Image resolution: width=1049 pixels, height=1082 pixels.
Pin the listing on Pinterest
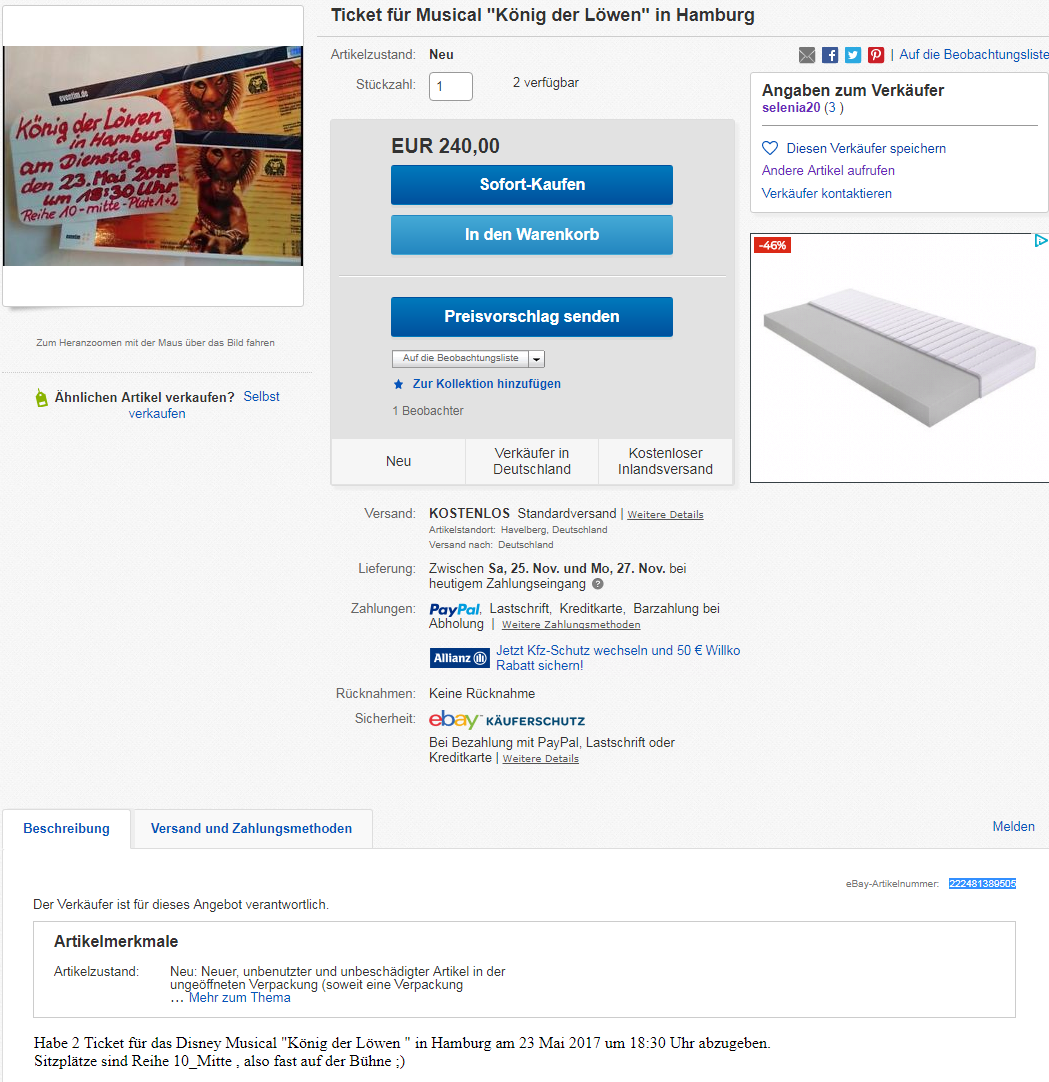pyautogui.click(x=876, y=55)
